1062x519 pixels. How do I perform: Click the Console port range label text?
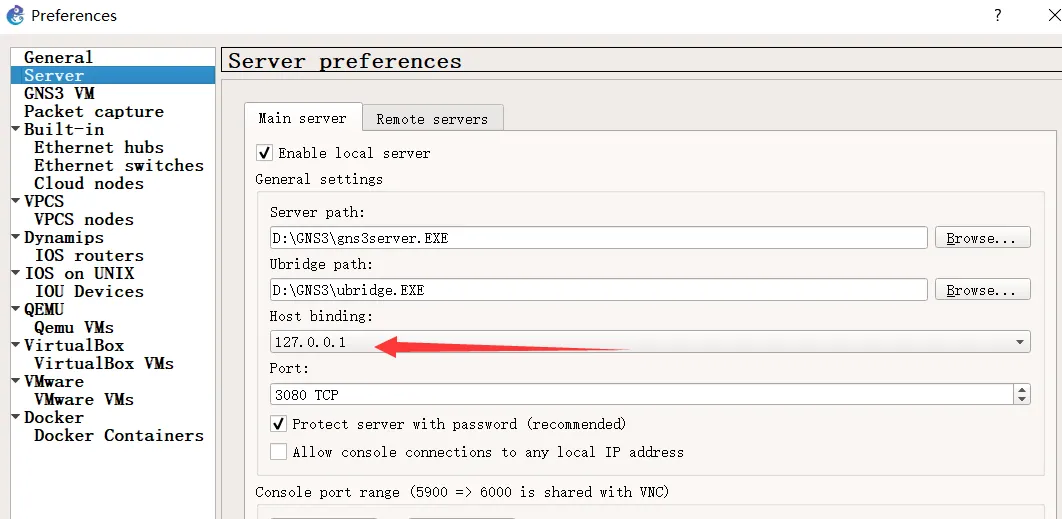click(463, 492)
